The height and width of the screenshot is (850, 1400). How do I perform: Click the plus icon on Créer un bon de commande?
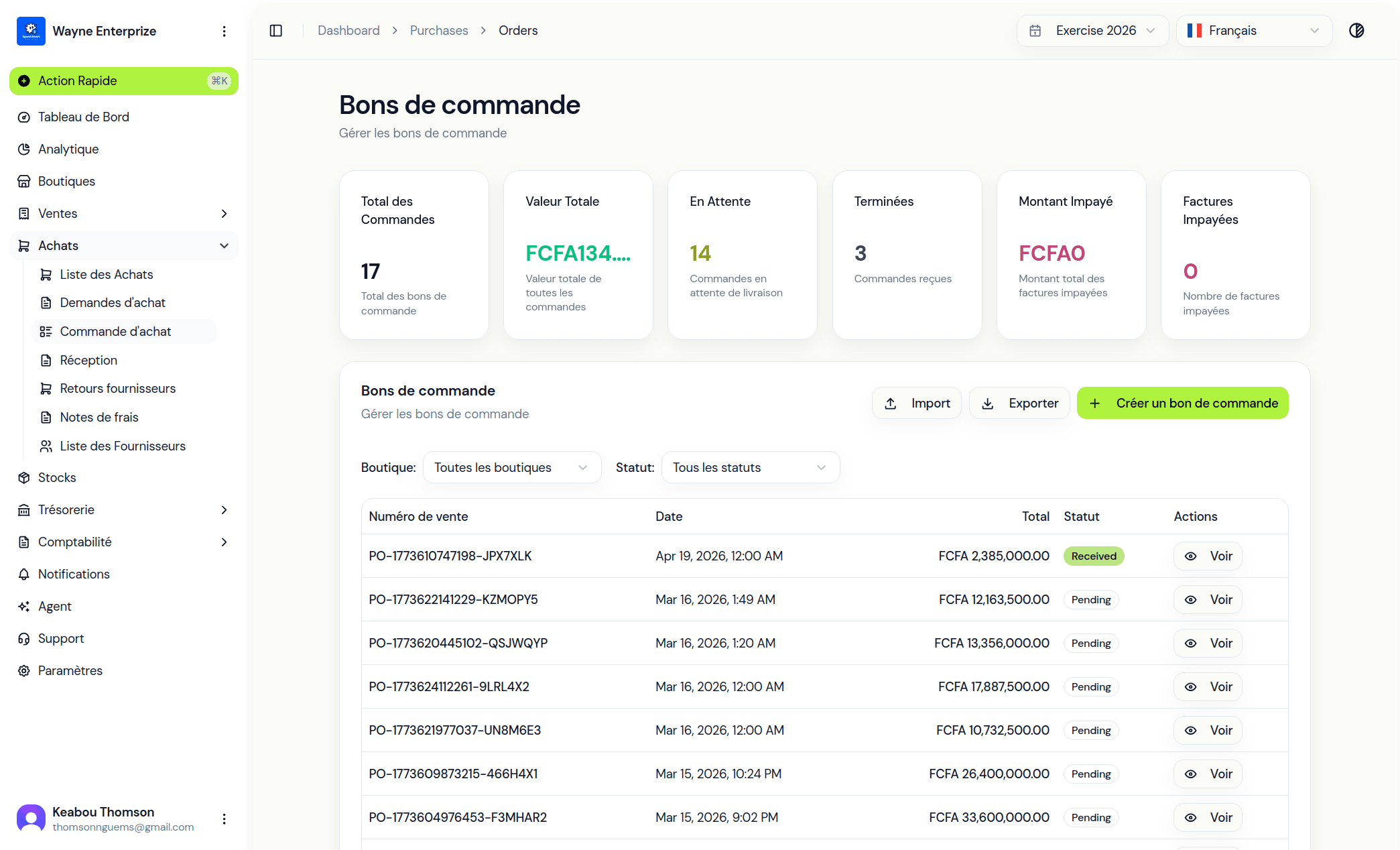[x=1094, y=404]
